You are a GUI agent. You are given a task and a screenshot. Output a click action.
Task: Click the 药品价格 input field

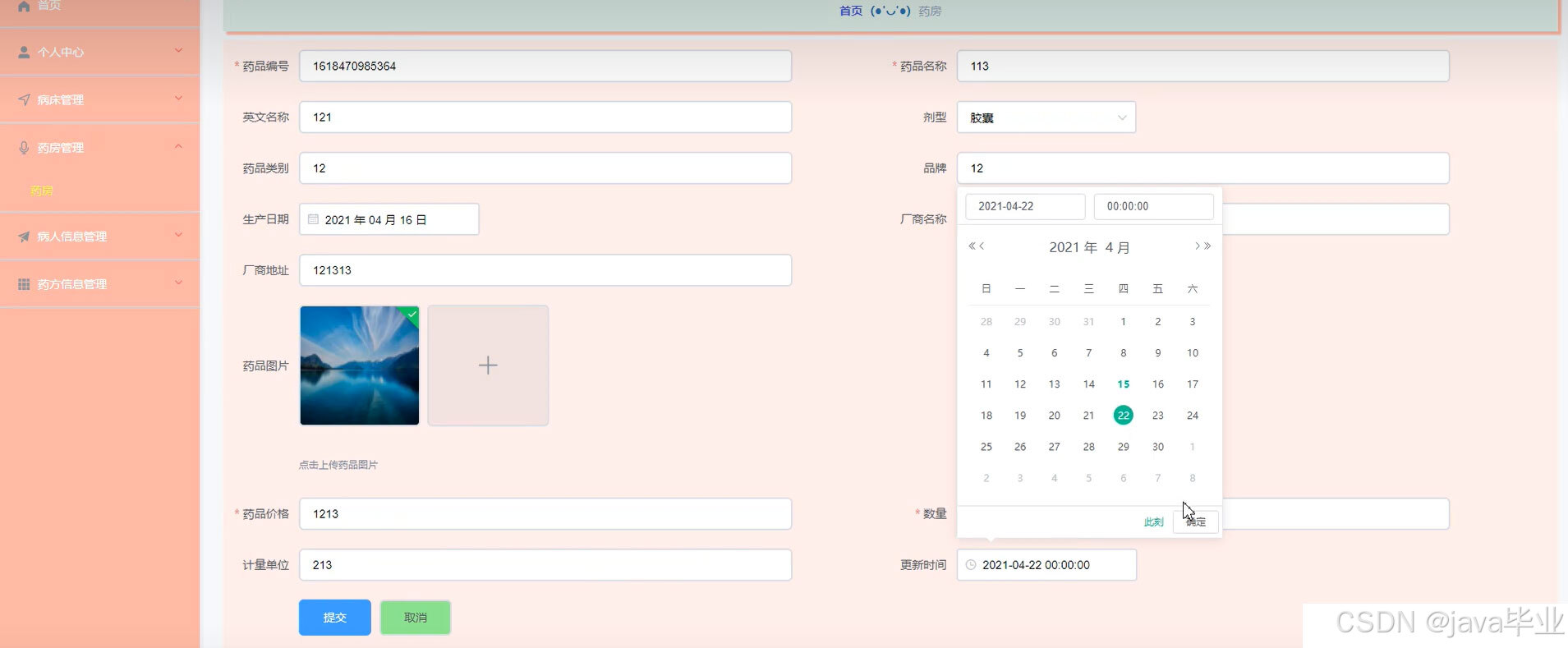click(545, 514)
